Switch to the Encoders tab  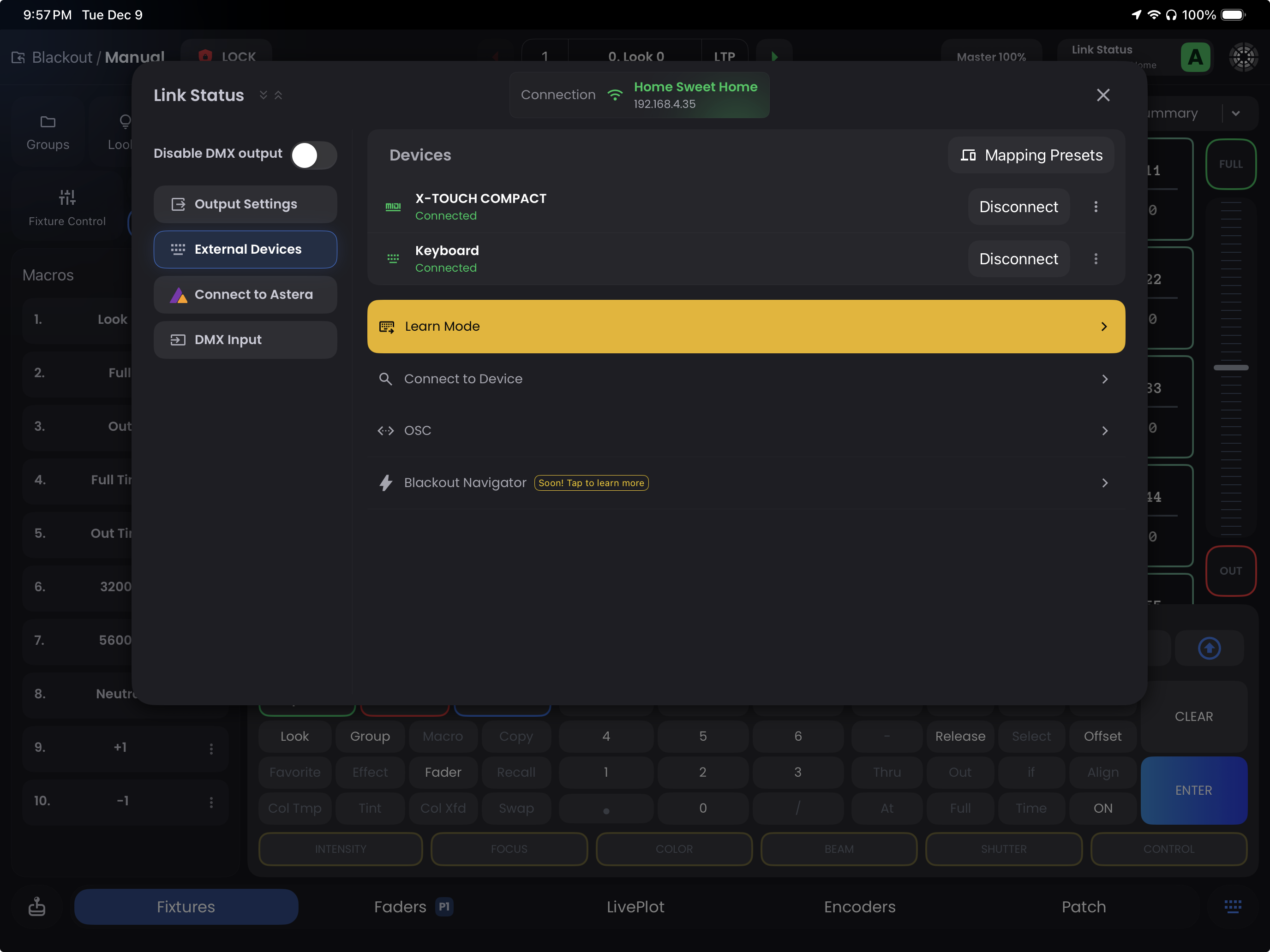pos(859,906)
